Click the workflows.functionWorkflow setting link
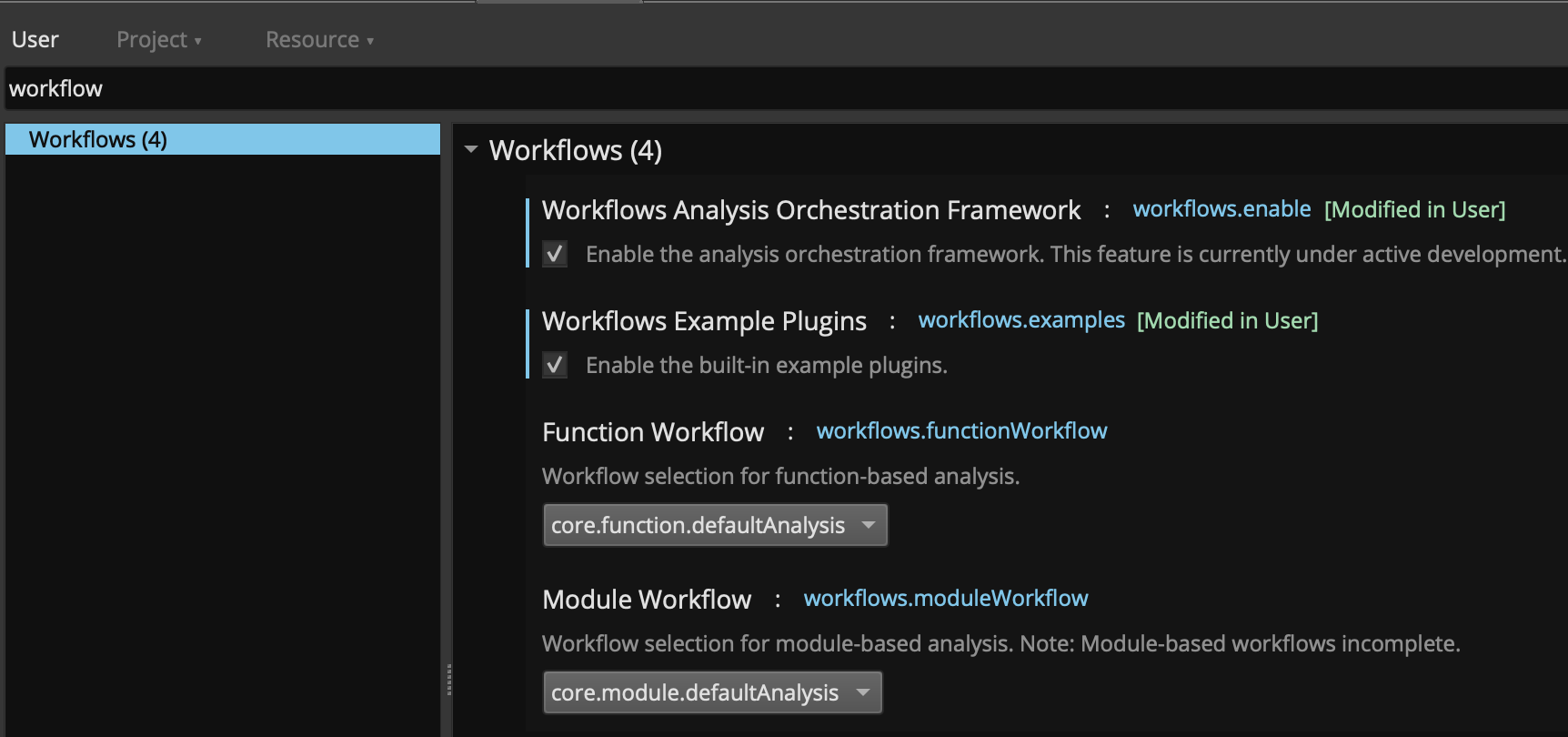 961,431
